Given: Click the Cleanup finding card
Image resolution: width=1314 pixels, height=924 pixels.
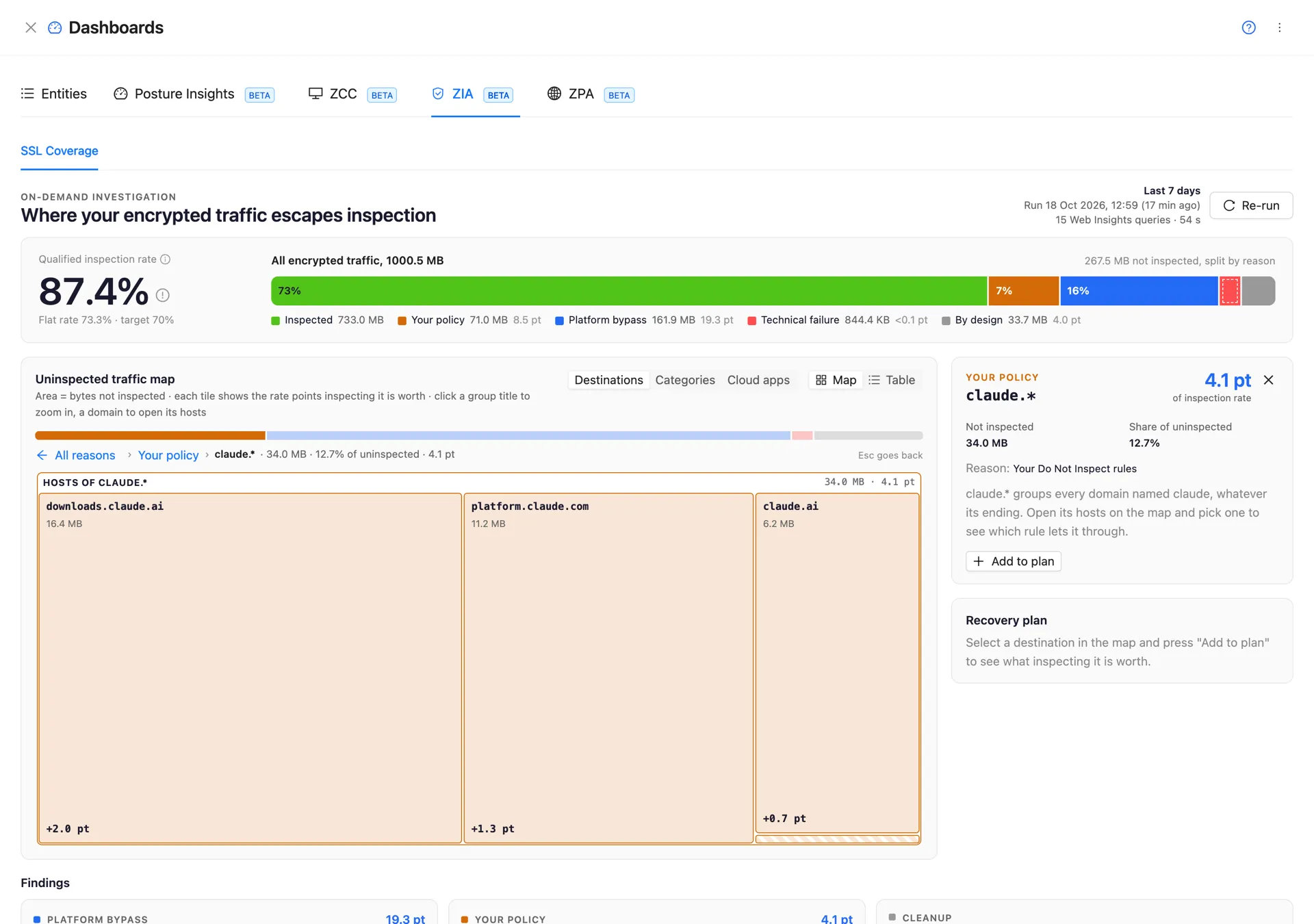Looking at the screenshot, I should pyautogui.click(x=1084, y=912).
